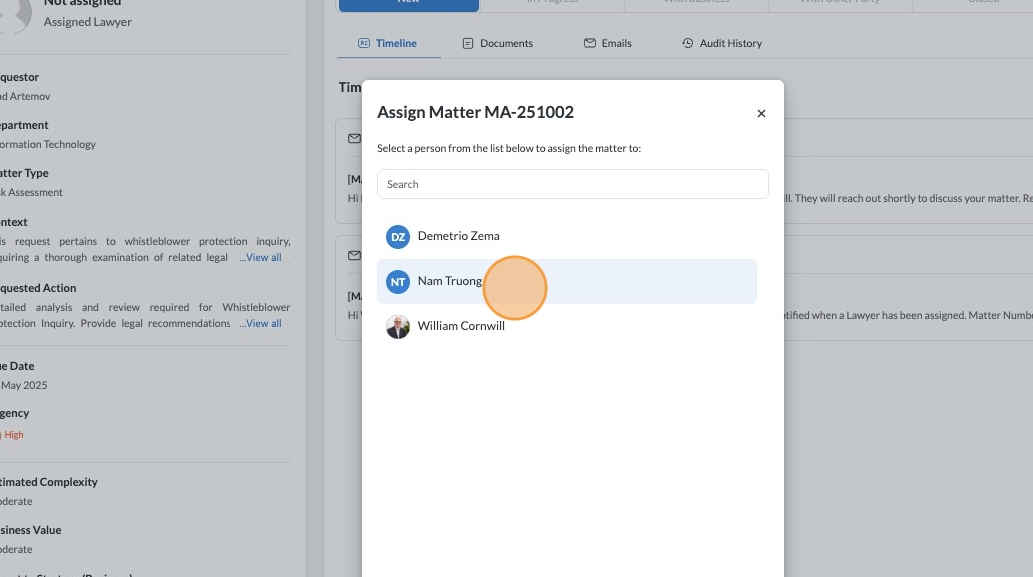
Task: Click the Audit History clock icon
Action: 687,43
